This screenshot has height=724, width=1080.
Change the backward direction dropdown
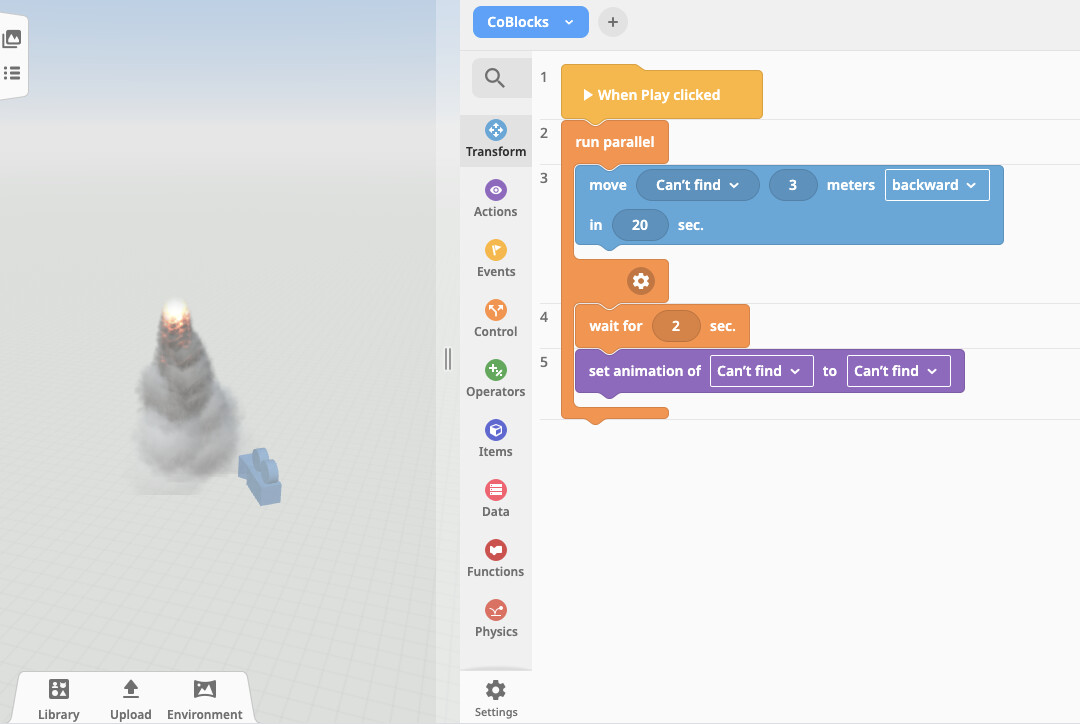coord(937,185)
